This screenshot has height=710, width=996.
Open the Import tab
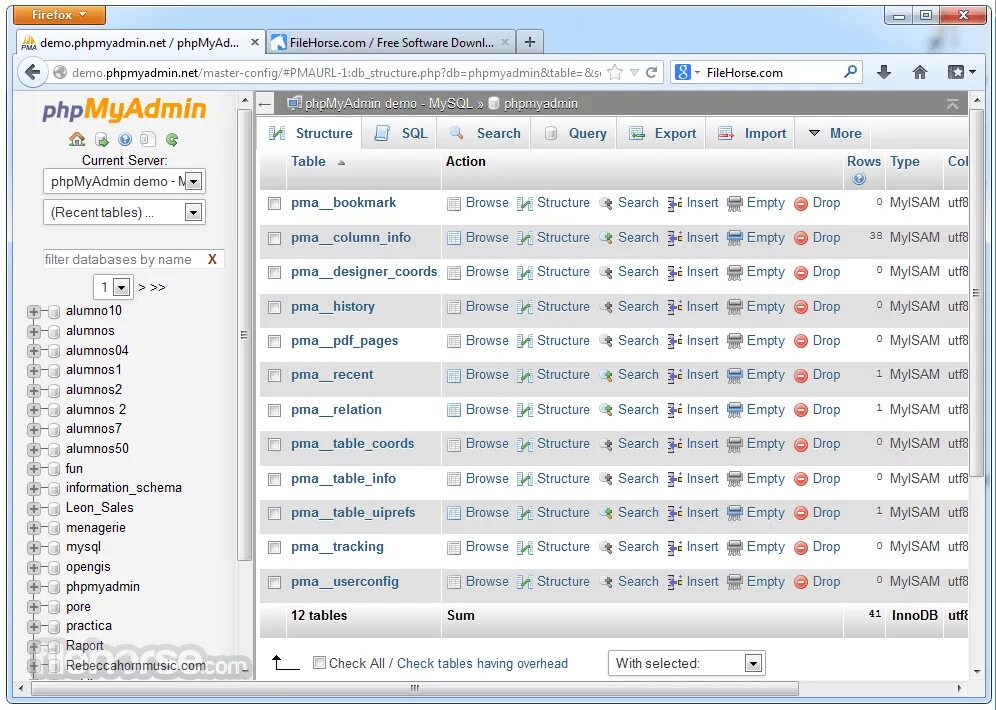point(751,133)
